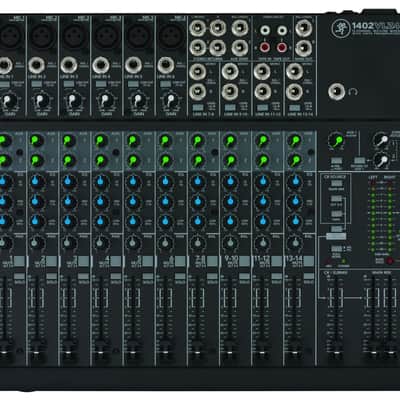This screenshot has height=400, width=400.
Task: Mute channel 2
Action: pyautogui.click(x=51, y=261)
